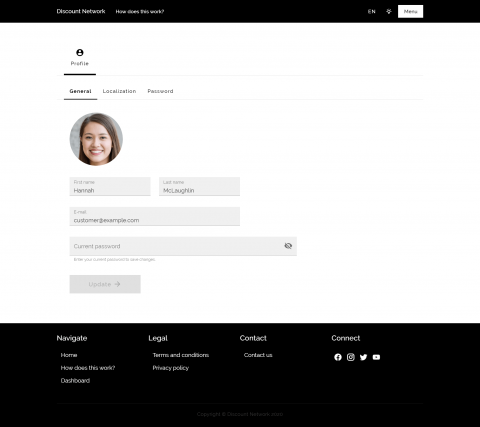
Task: Open the EN language selector
Action: coord(372,11)
